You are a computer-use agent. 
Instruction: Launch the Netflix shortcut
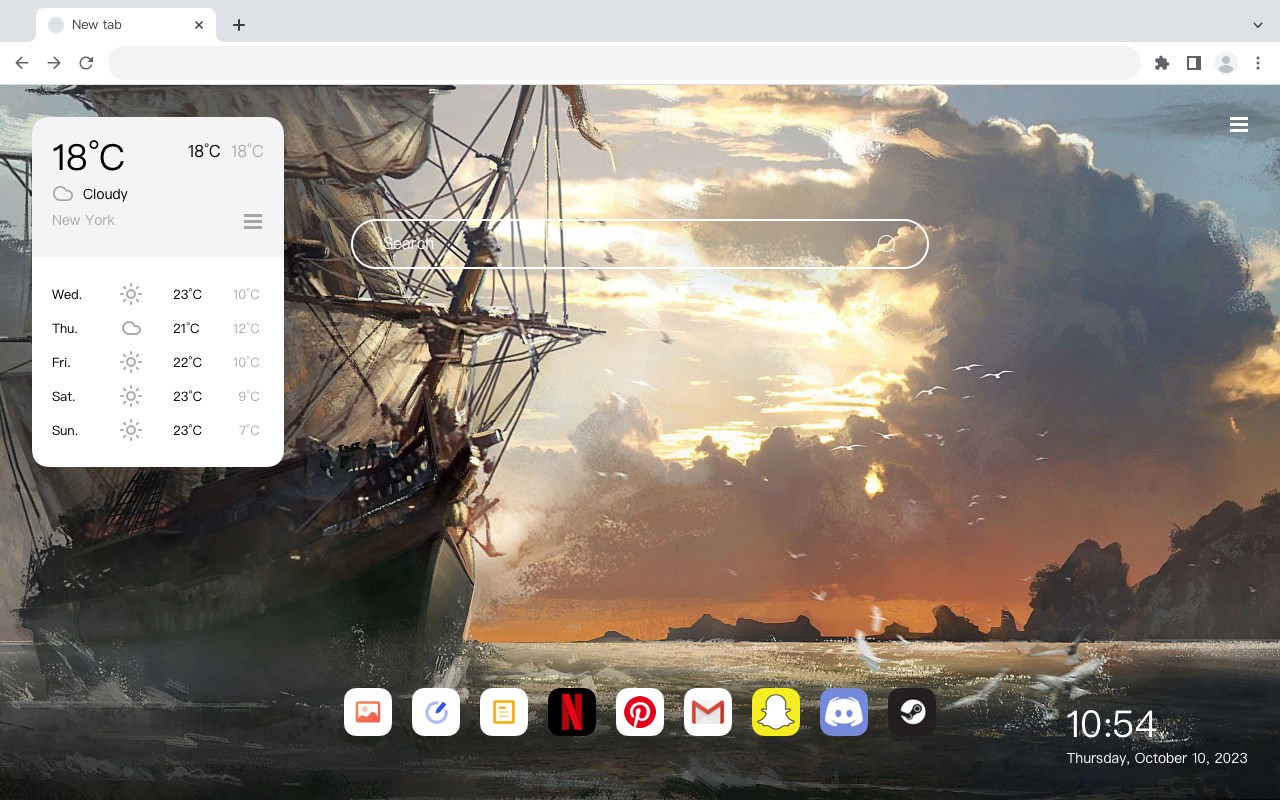pos(572,712)
